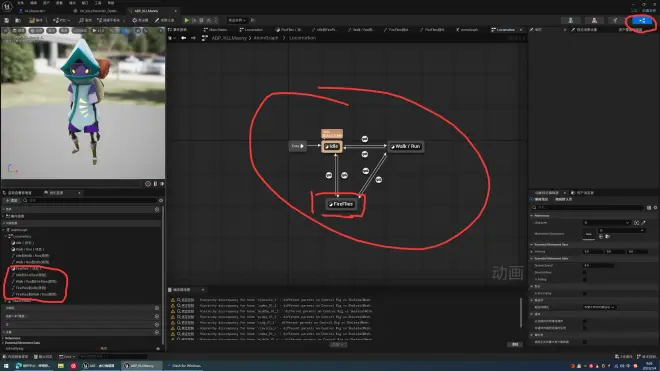Screen dimensions: 660x371
Task: Navigate forward in graph history
Action: pyautogui.click(x=193, y=38)
